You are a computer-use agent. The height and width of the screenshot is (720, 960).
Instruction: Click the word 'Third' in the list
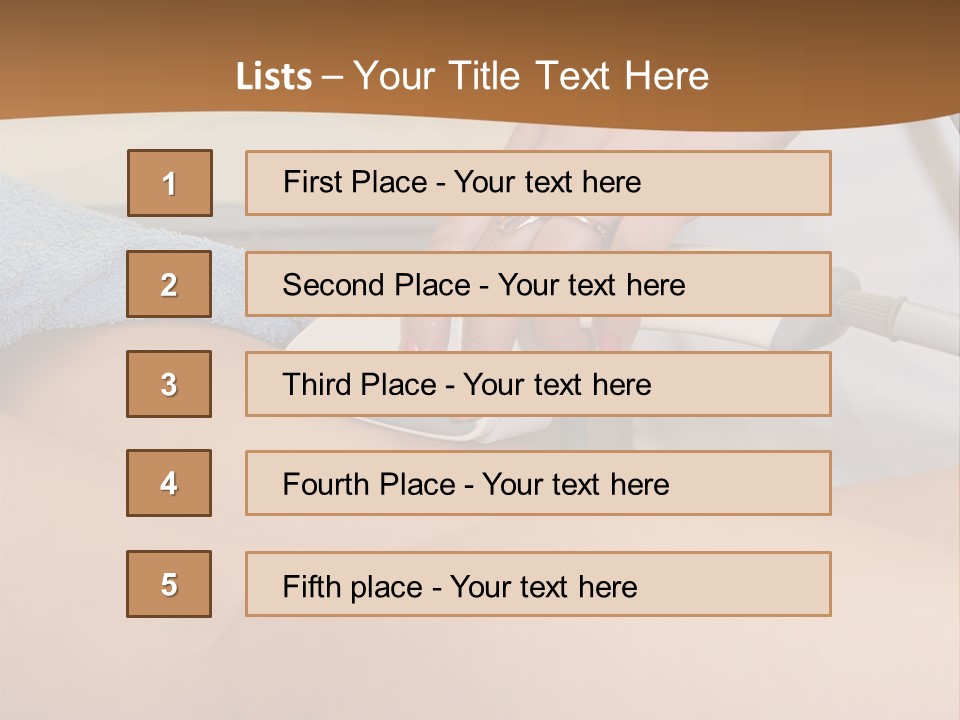pyautogui.click(x=318, y=385)
